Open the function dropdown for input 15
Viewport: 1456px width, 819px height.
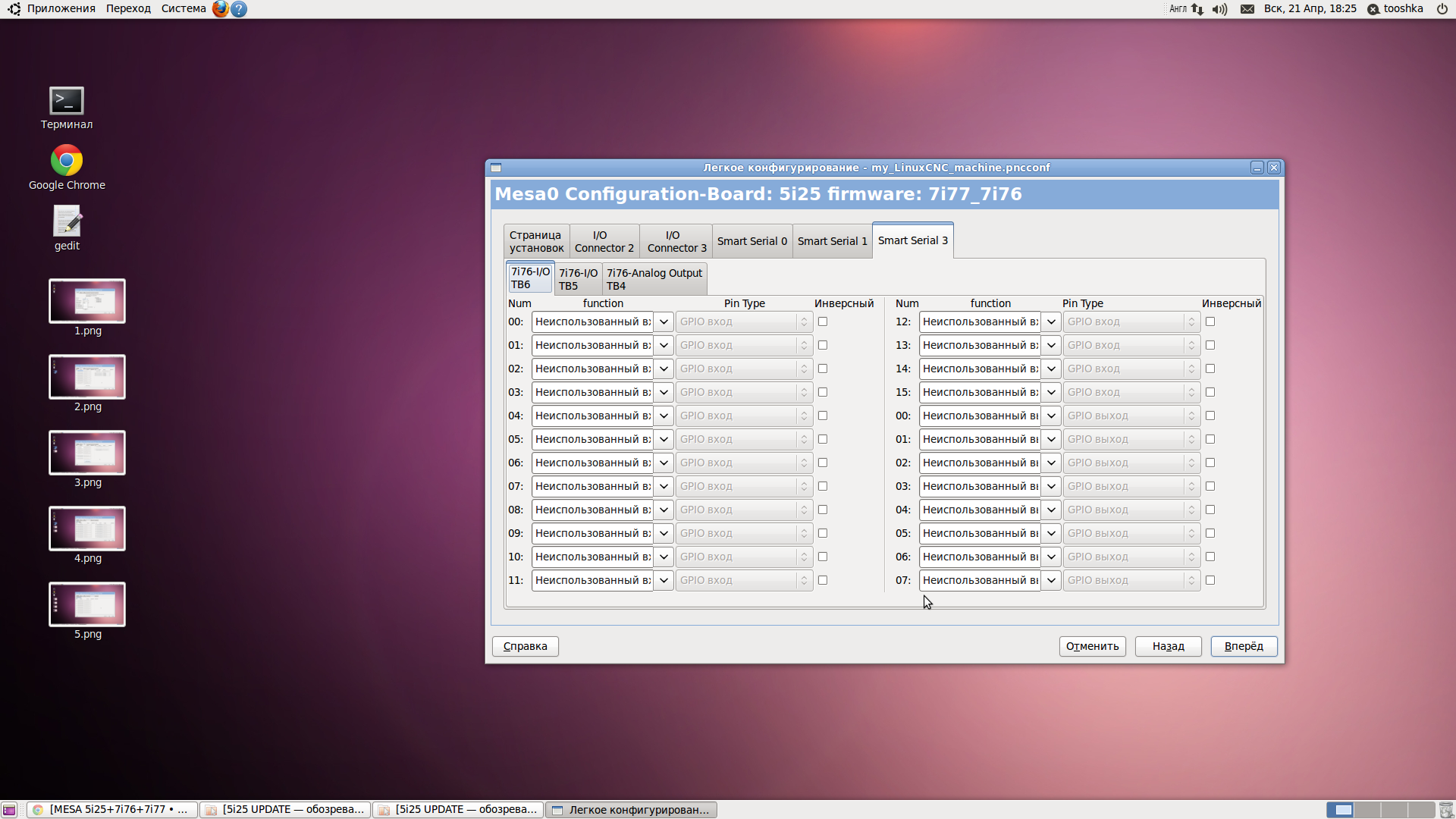pos(1051,392)
